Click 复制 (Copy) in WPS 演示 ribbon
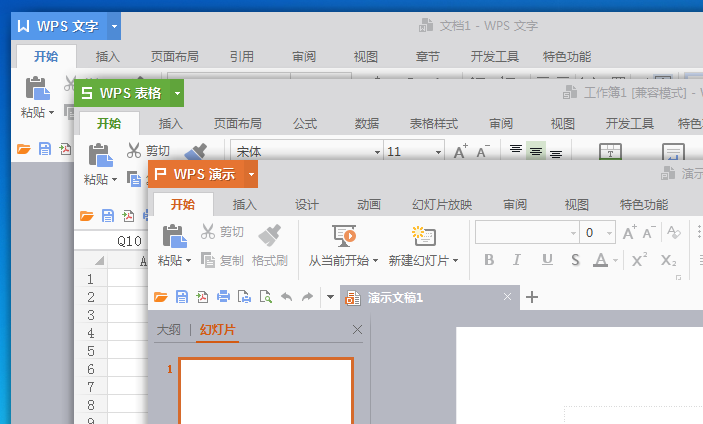 click(x=222, y=260)
